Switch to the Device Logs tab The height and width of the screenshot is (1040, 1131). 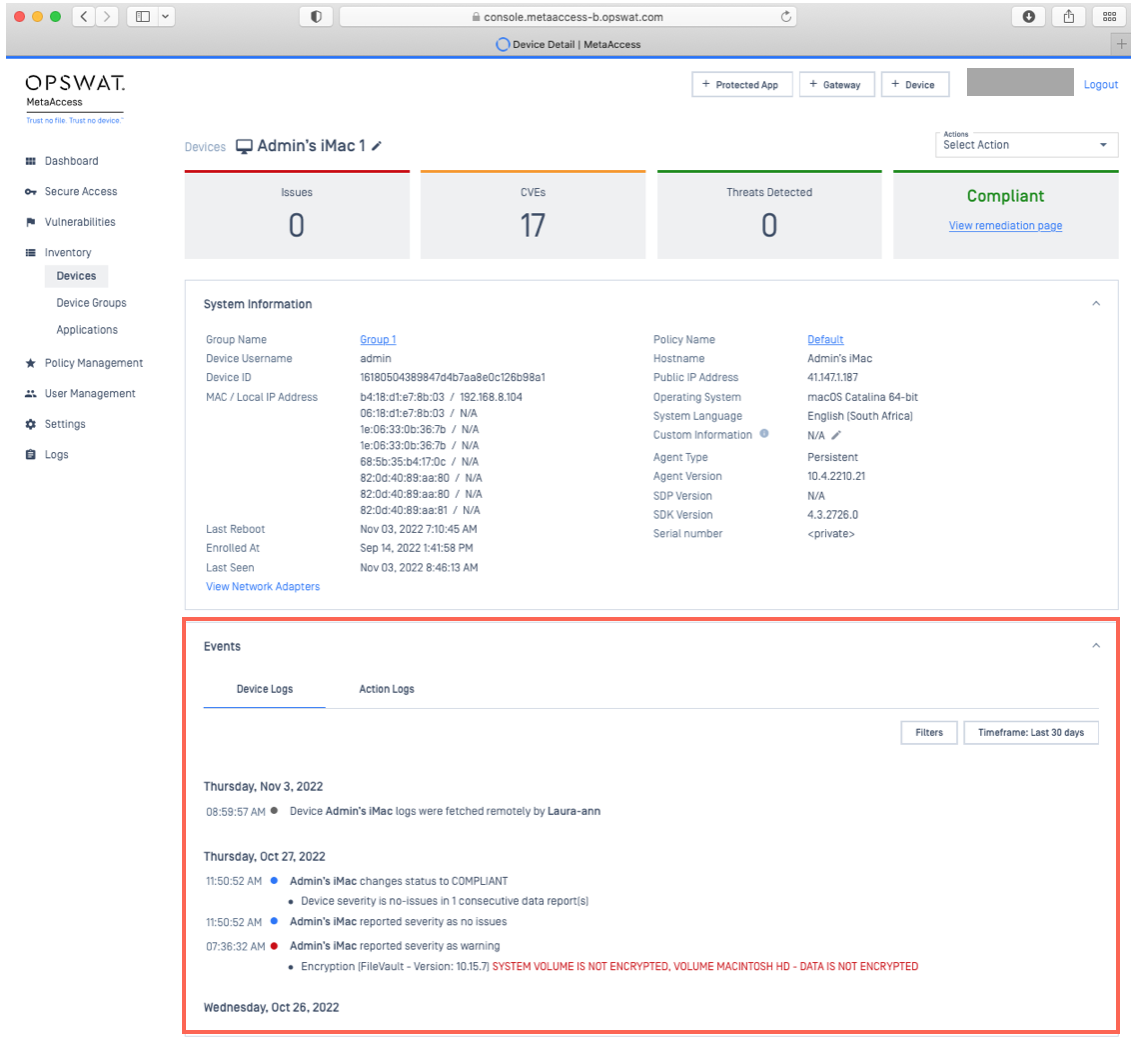[x=265, y=689]
